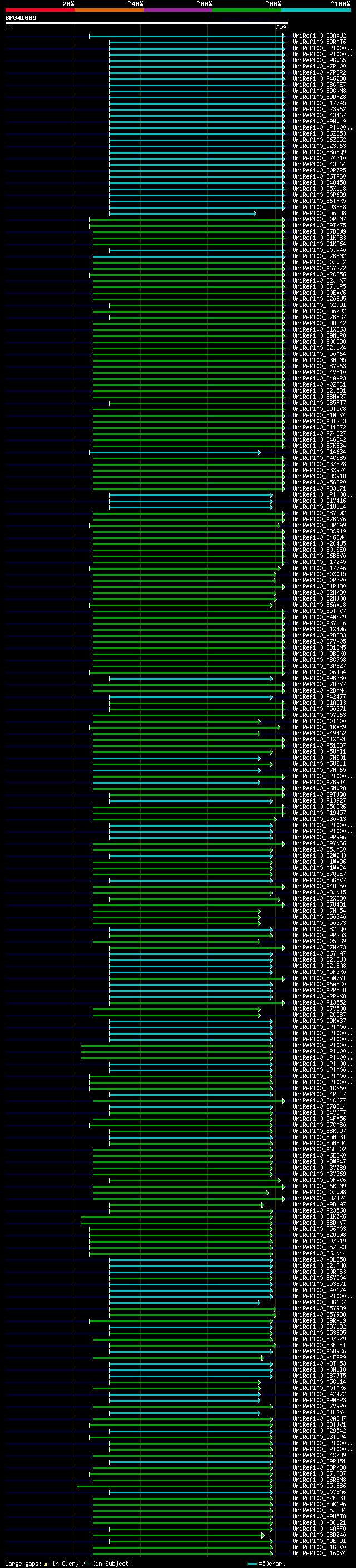This screenshot has width=356, height=1568.
Task: Click the =50char. scale legend
Action: click(x=266, y=1563)
